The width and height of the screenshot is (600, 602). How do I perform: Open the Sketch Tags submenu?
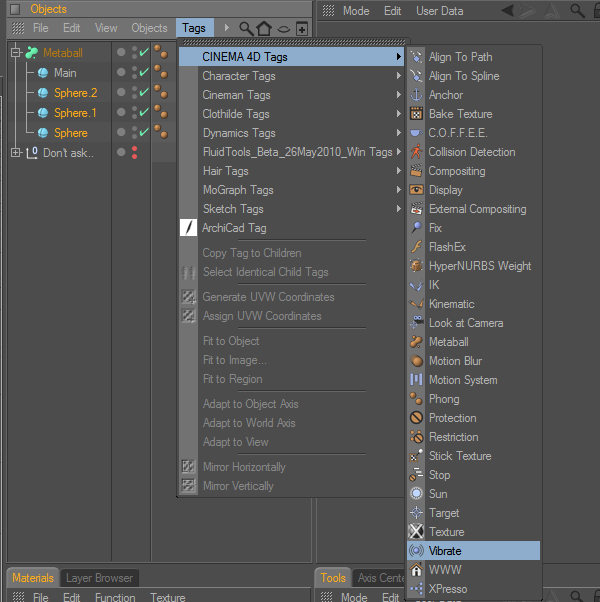point(291,209)
